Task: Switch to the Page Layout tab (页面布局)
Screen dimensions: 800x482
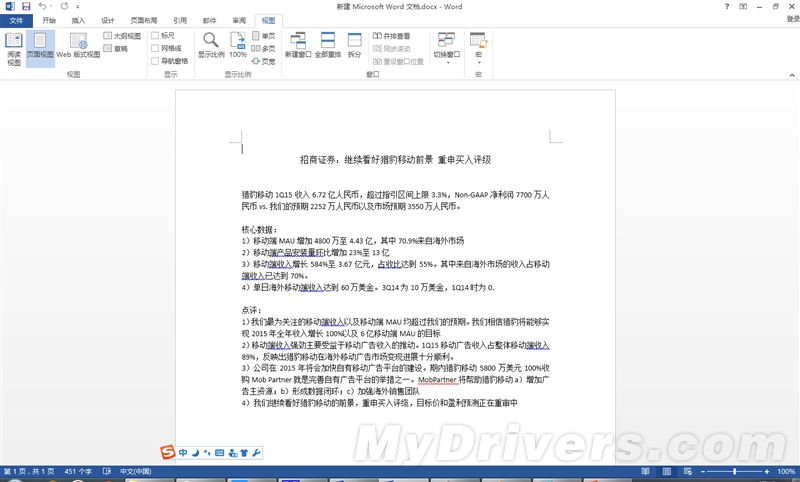Action: 144,20
